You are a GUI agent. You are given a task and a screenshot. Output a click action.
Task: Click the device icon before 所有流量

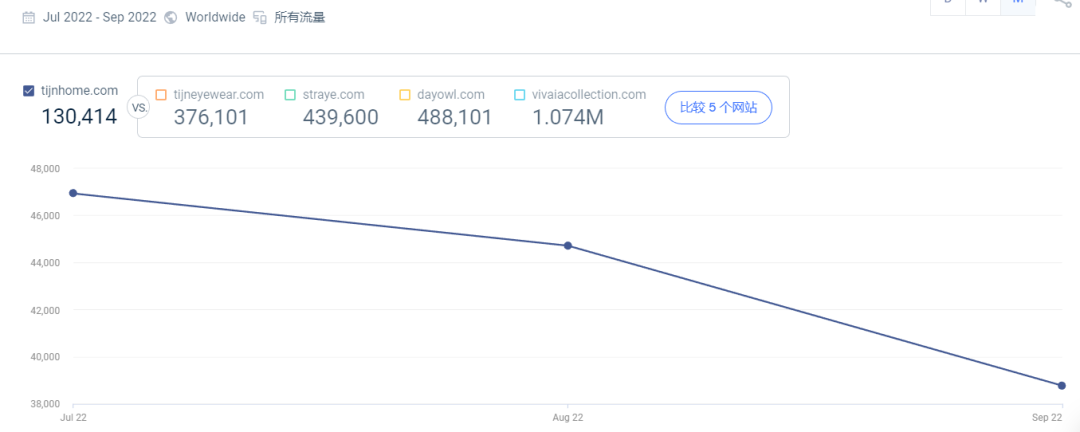(260, 17)
